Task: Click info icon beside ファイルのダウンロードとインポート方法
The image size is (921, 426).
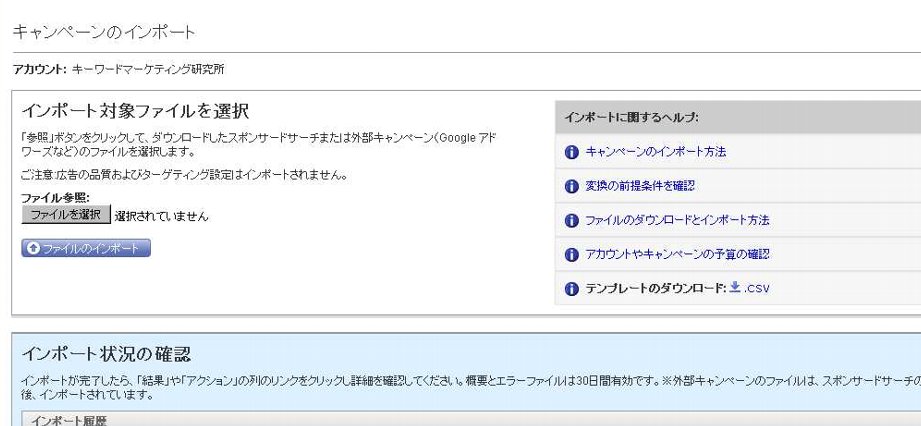Action: (x=572, y=220)
